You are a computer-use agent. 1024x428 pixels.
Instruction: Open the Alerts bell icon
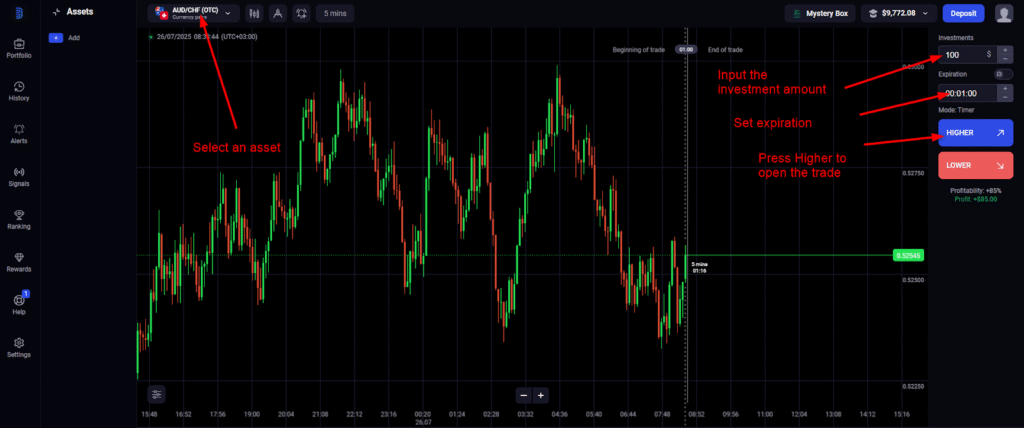(x=18, y=133)
